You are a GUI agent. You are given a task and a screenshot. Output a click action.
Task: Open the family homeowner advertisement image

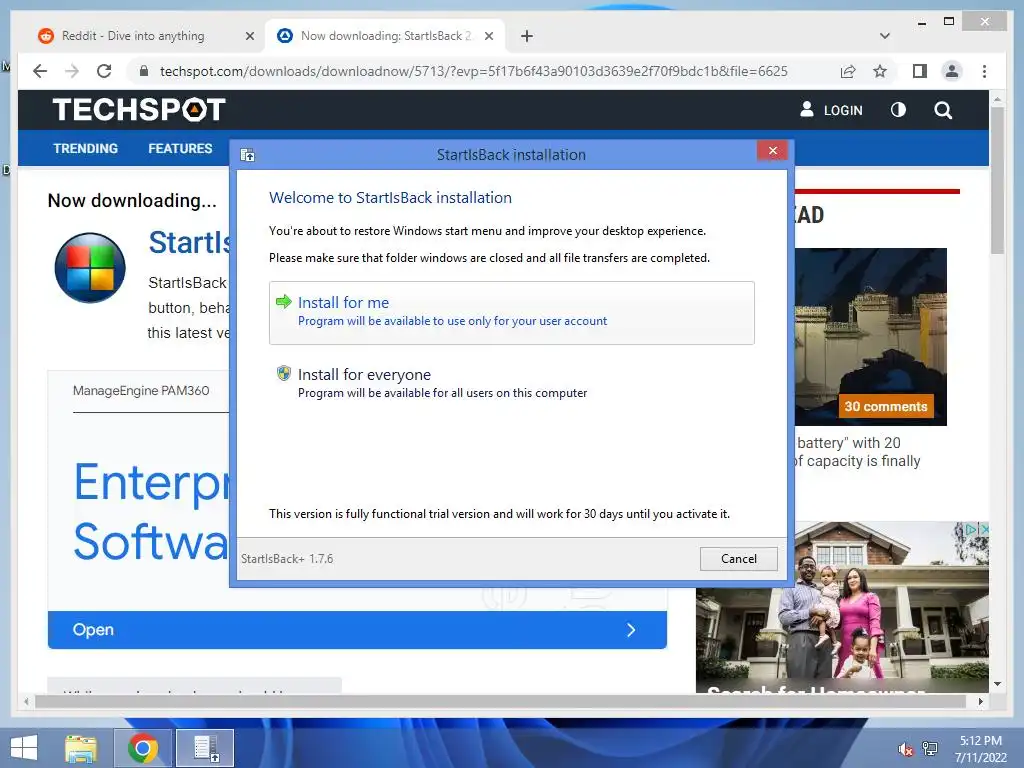click(x=842, y=607)
